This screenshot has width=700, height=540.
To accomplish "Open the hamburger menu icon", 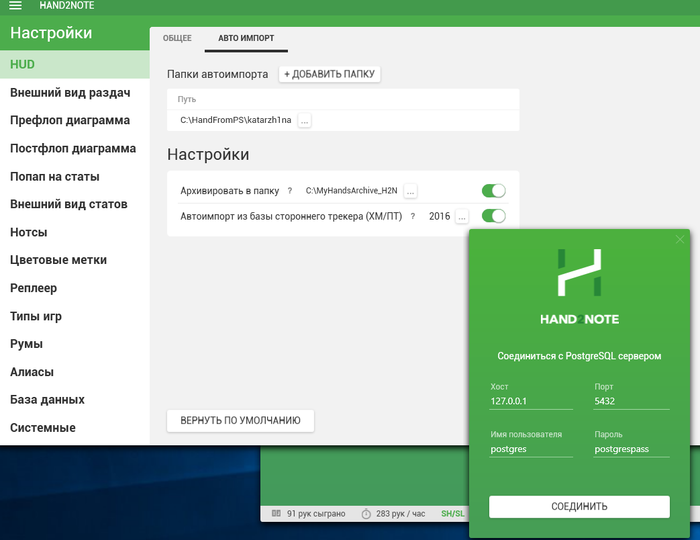I will click(15, 5).
